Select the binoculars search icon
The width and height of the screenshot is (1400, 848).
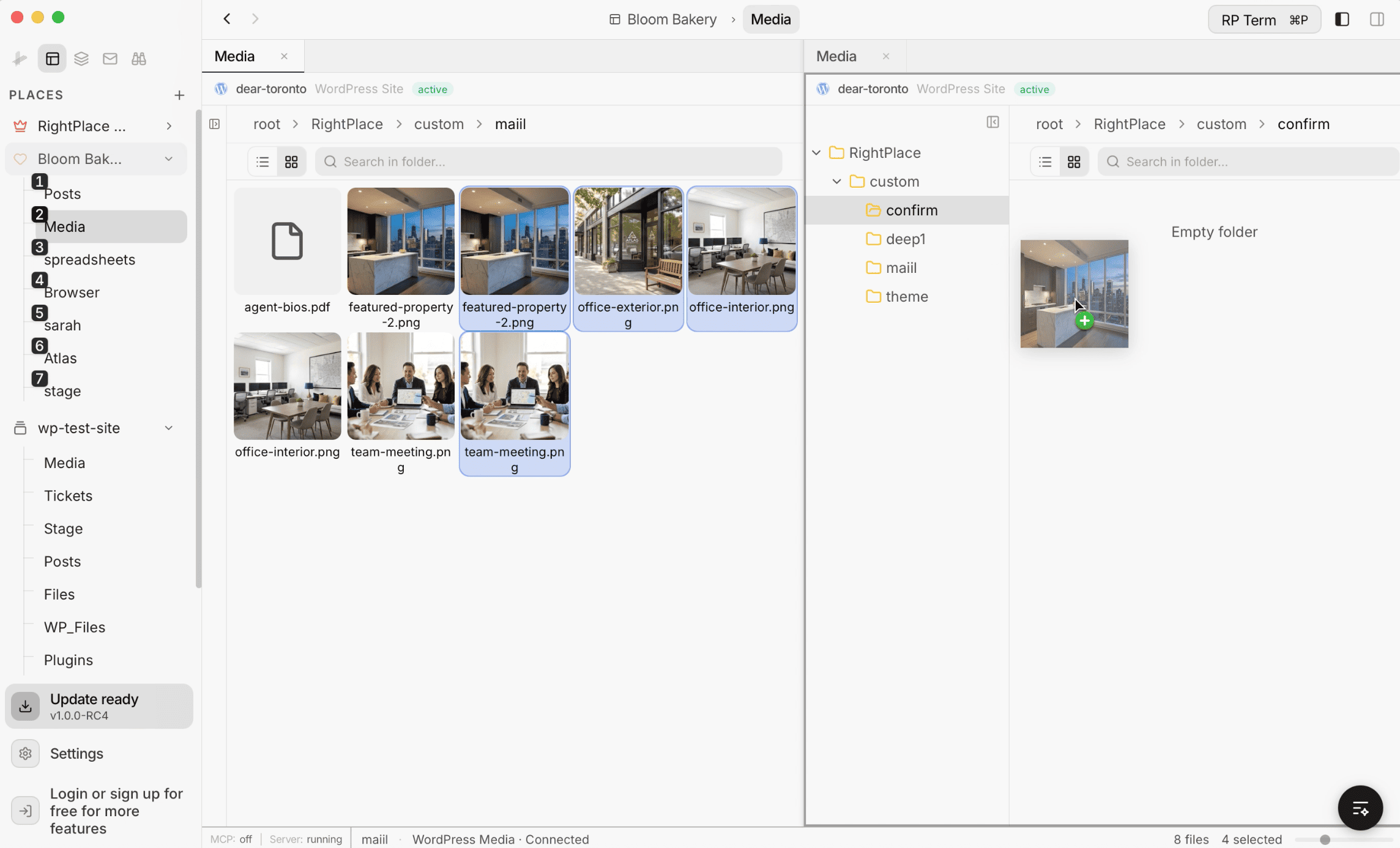(138, 58)
